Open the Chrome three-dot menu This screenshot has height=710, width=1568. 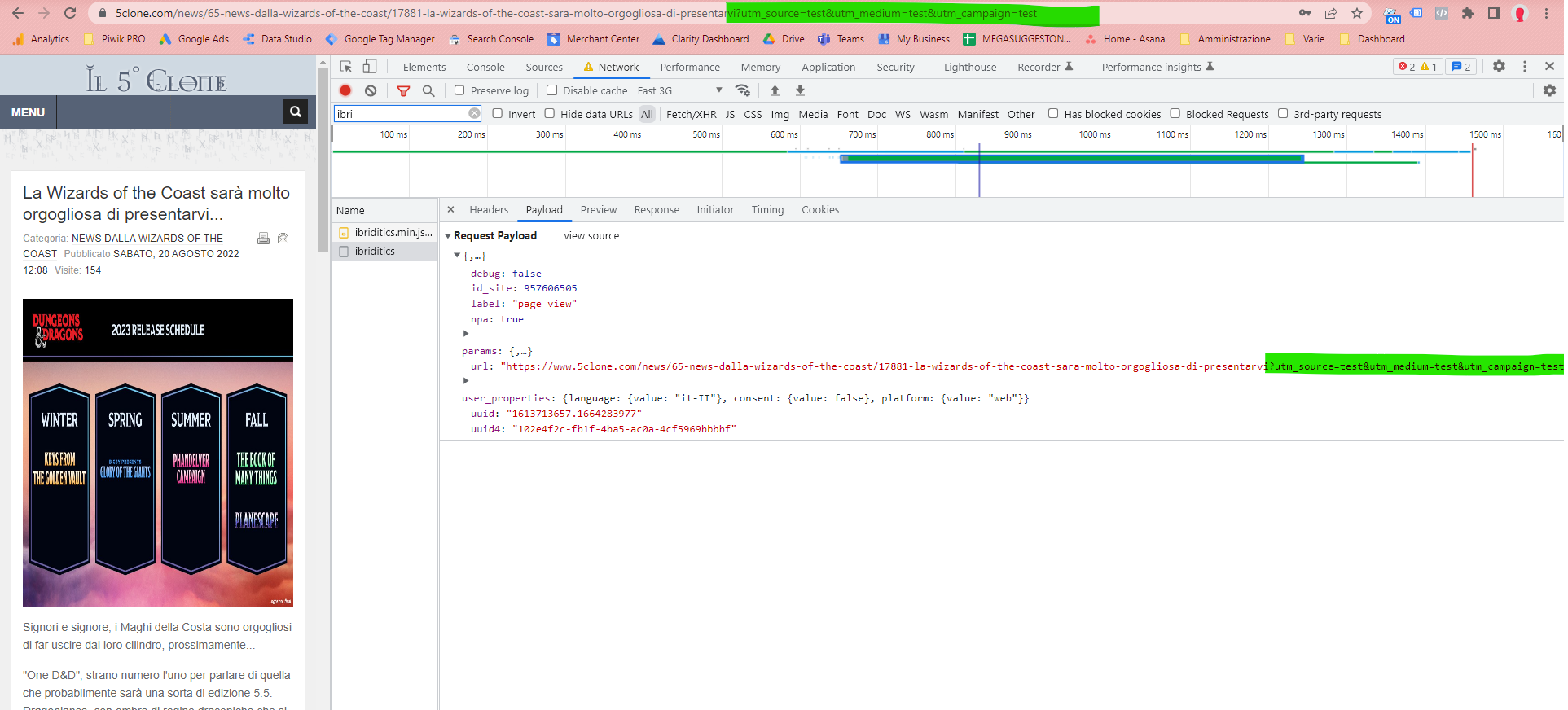pyautogui.click(x=1546, y=13)
